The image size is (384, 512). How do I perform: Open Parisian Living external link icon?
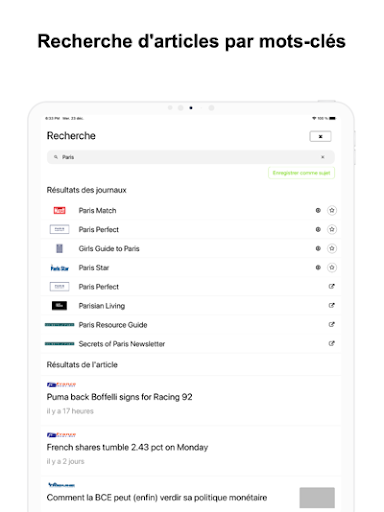331,305
